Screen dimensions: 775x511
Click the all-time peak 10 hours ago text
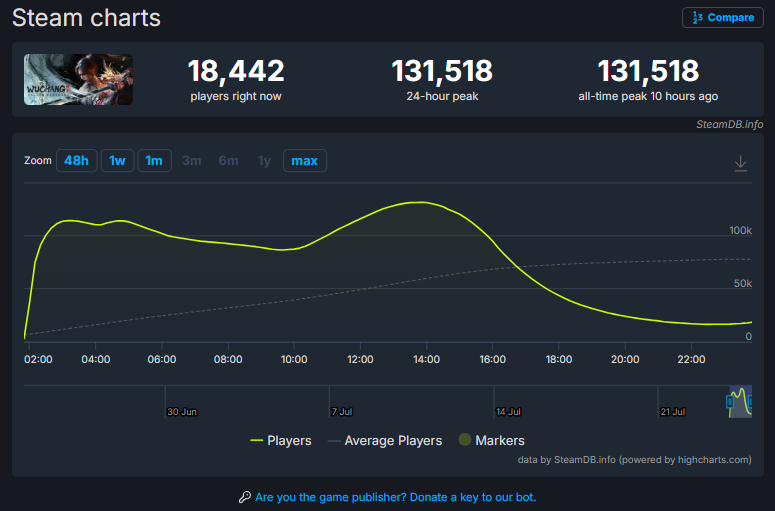pyautogui.click(x=648, y=96)
